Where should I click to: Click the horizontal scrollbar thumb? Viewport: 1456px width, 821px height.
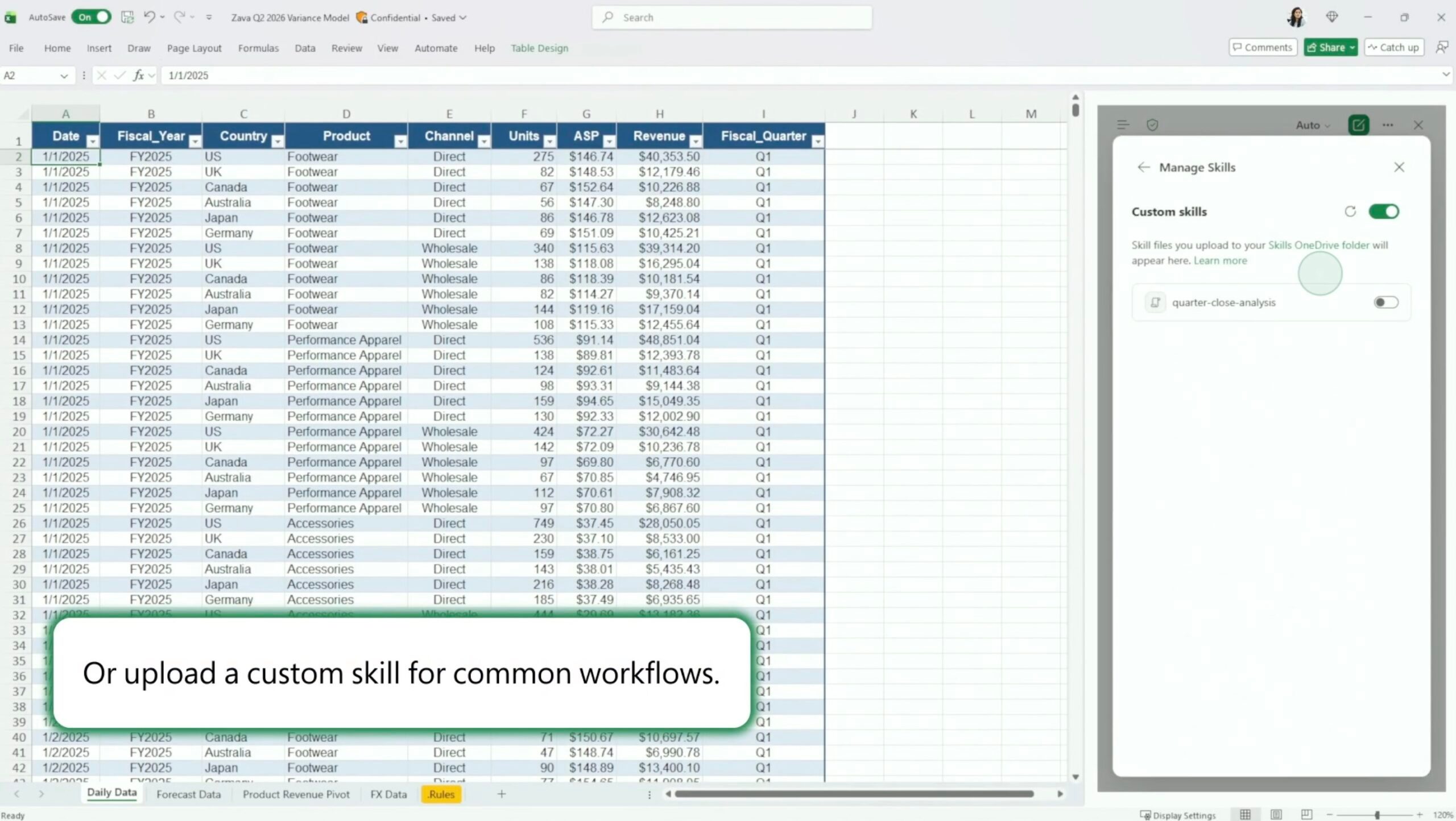pos(854,794)
